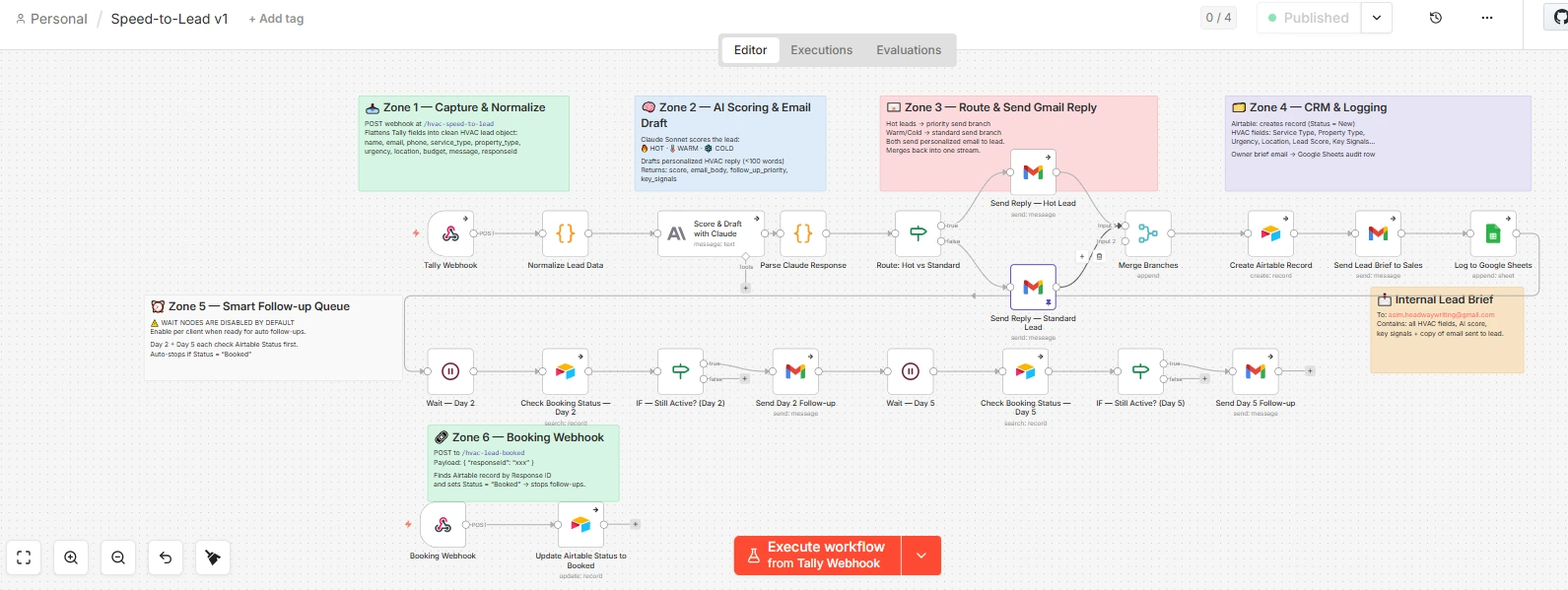This screenshot has width=1568, height=590.
Task: Expand the Execute workflow trigger dropdown
Action: (x=921, y=556)
